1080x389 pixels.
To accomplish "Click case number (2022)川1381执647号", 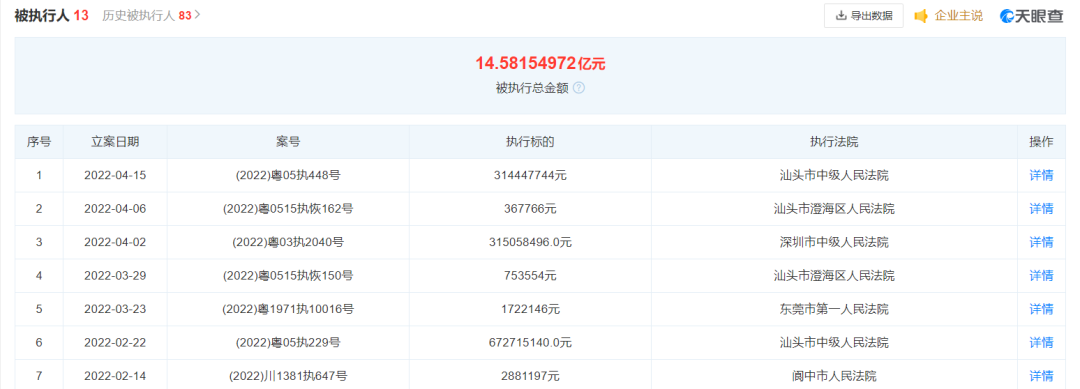I will click(x=288, y=376).
